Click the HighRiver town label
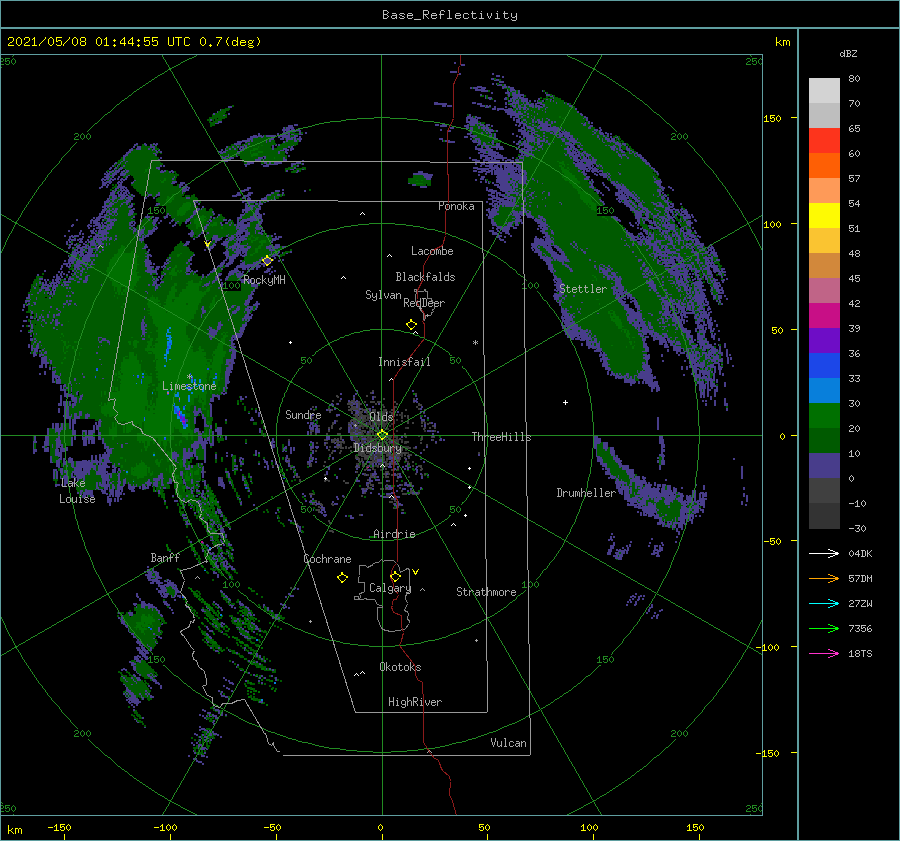Viewport: 900px width, 841px height. click(x=415, y=702)
